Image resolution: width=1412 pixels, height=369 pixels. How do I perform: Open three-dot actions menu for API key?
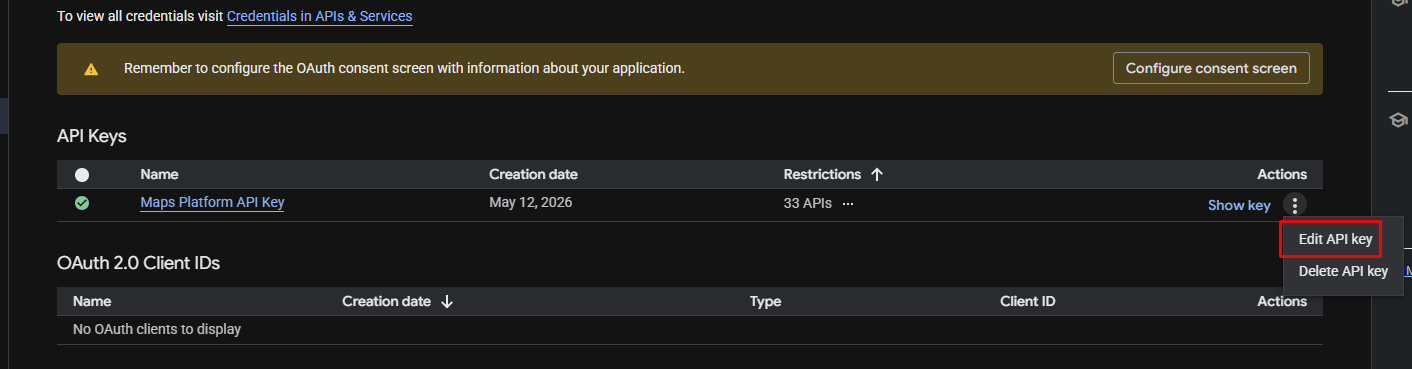click(x=1295, y=205)
